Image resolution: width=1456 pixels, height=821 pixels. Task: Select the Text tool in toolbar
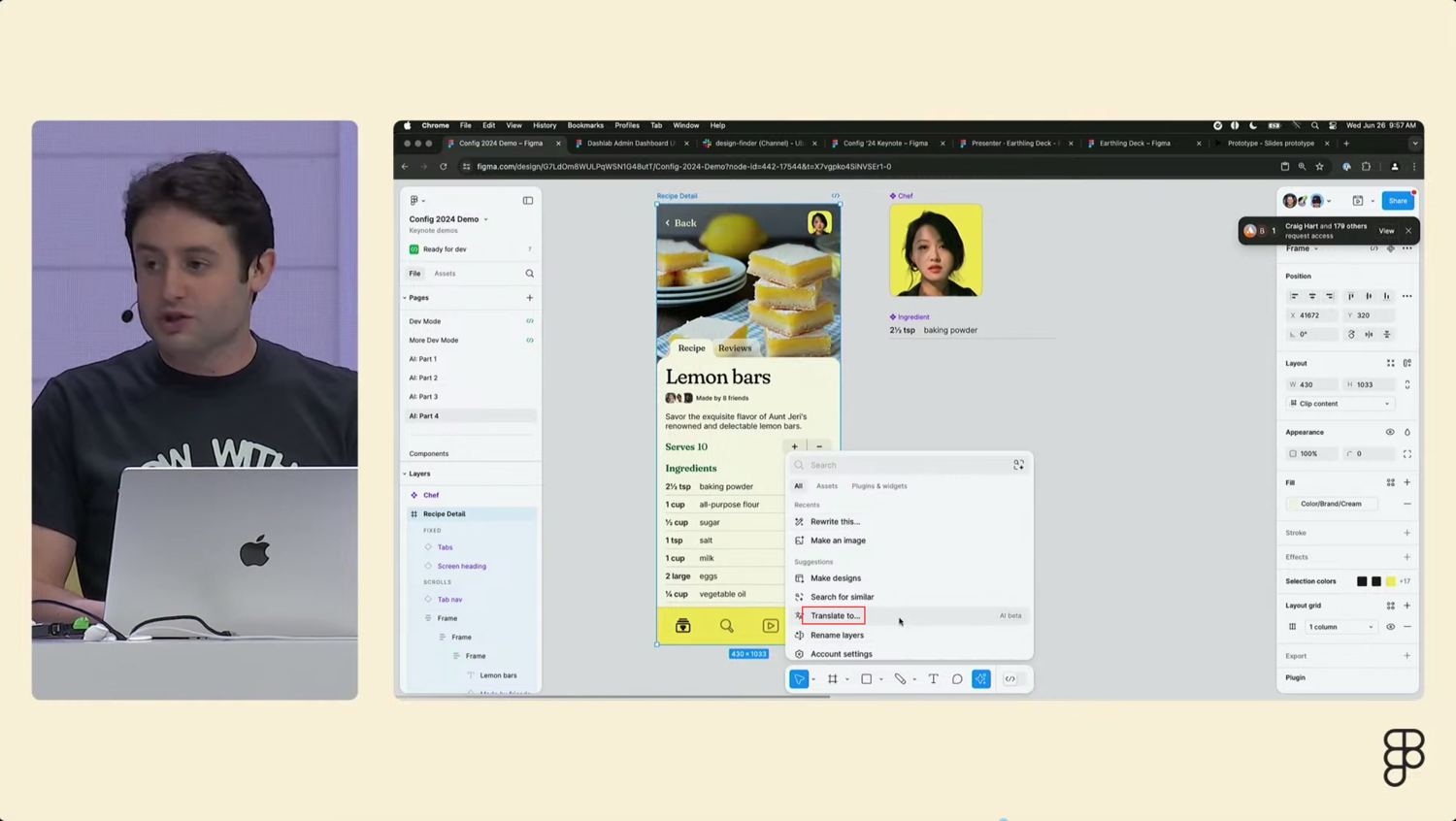point(933,679)
